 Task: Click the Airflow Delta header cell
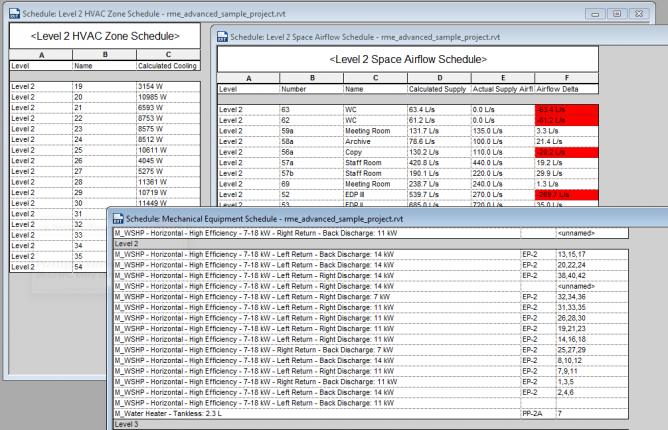[x=567, y=89]
